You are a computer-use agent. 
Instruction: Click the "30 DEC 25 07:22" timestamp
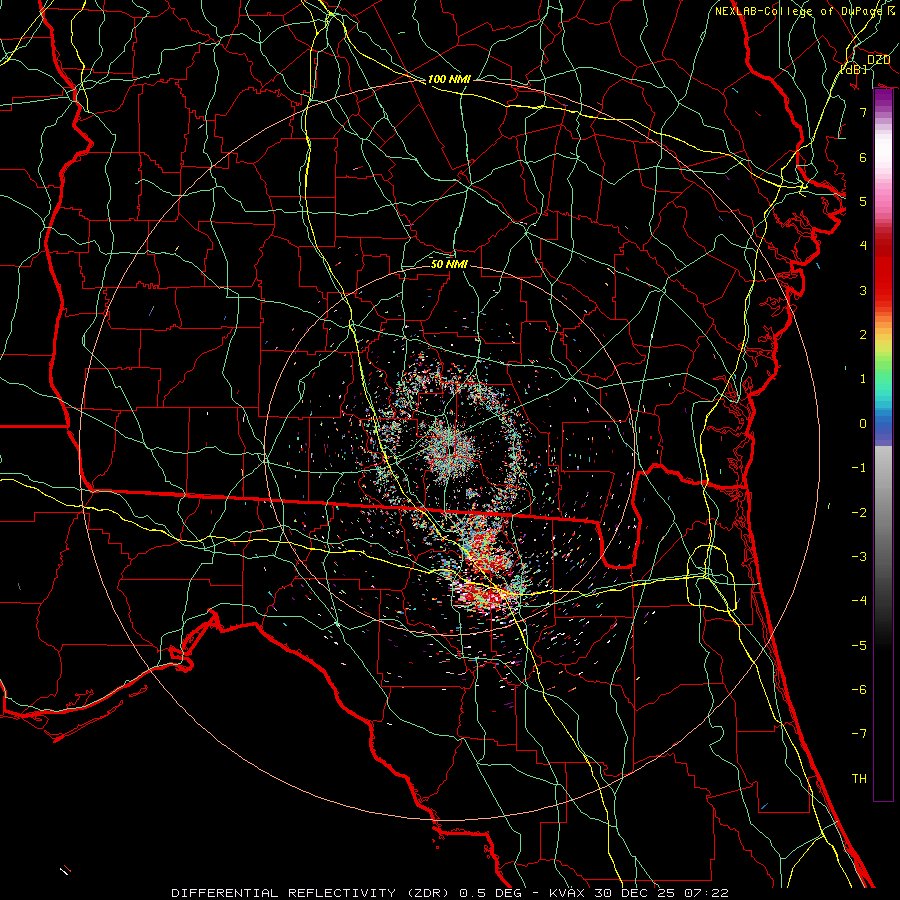661,893
